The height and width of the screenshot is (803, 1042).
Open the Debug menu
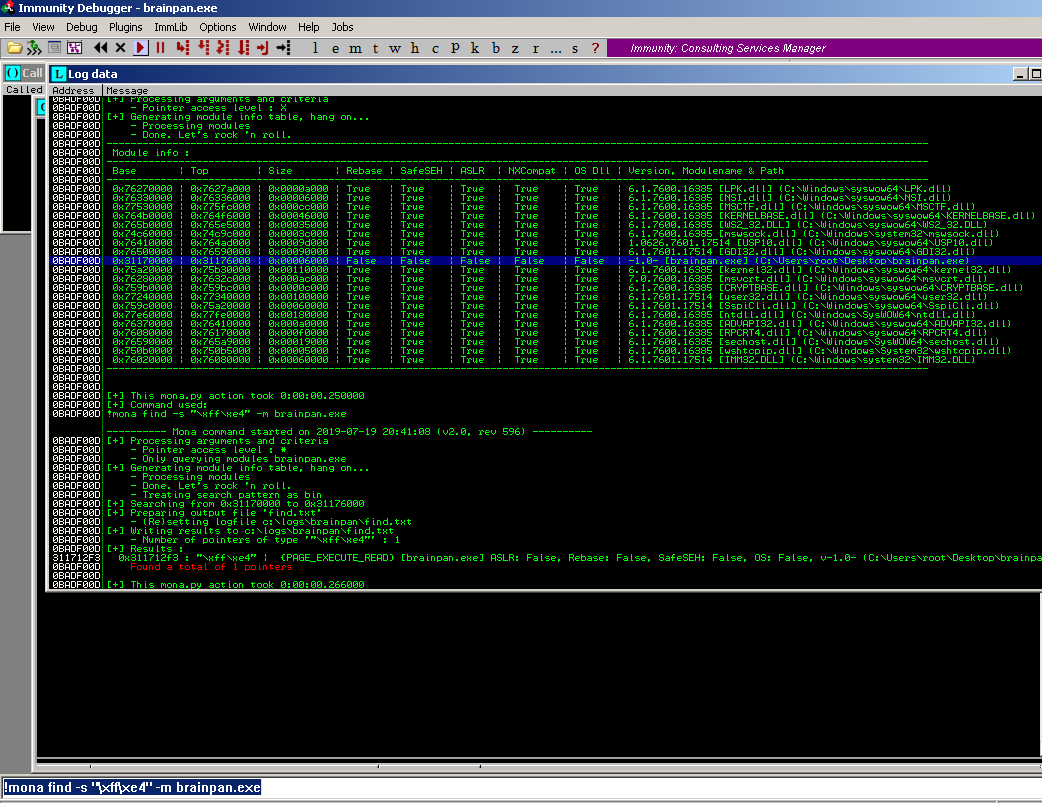(x=82, y=27)
